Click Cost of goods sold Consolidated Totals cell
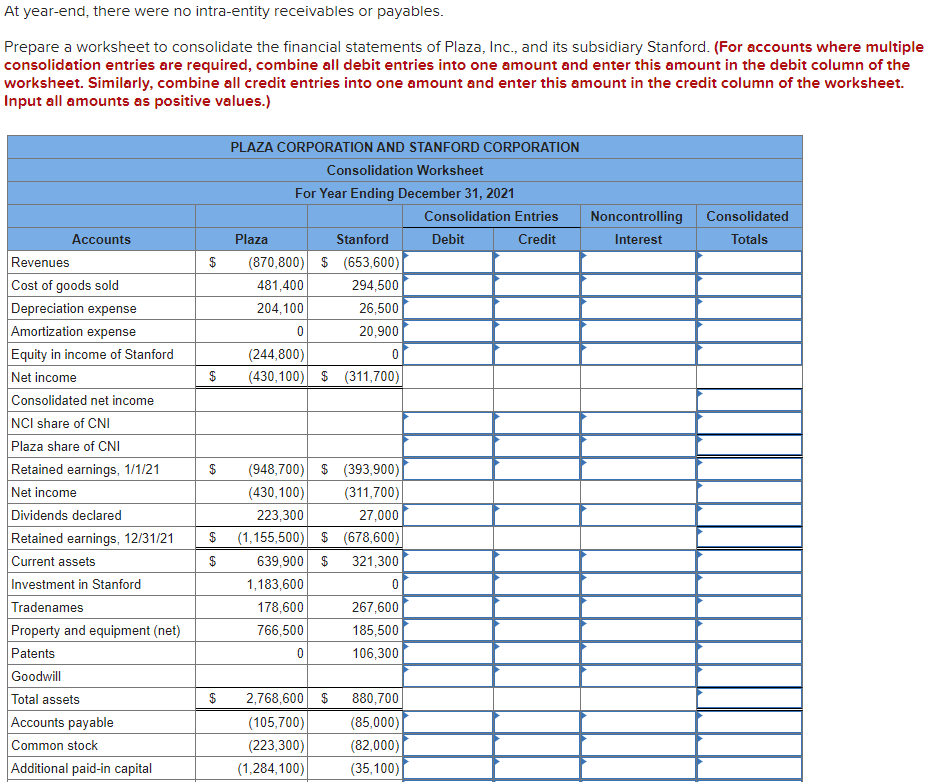The width and height of the screenshot is (928, 783). pyautogui.click(x=749, y=285)
